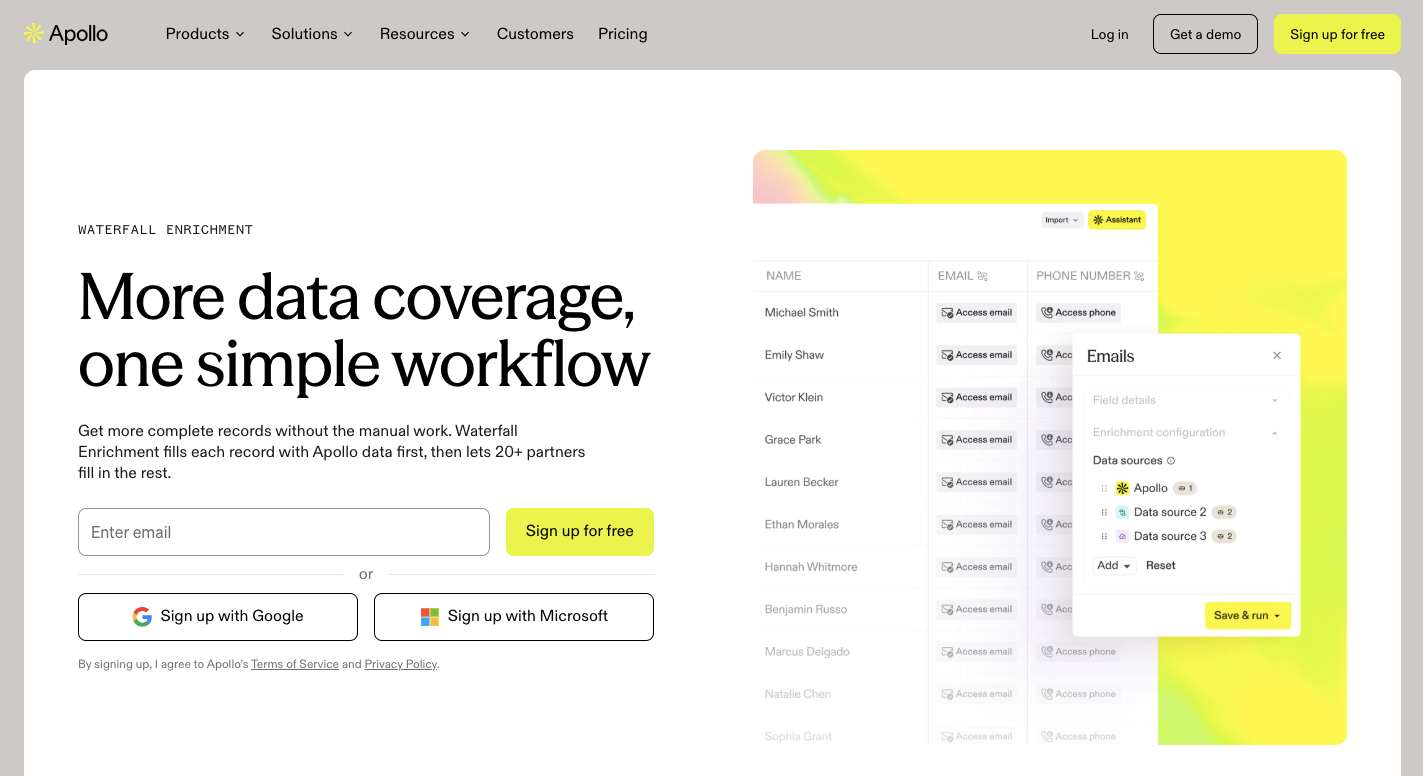Viewport: 1423px width, 776px height.
Task: Open the Import dropdown above the table
Action: [1061, 220]
